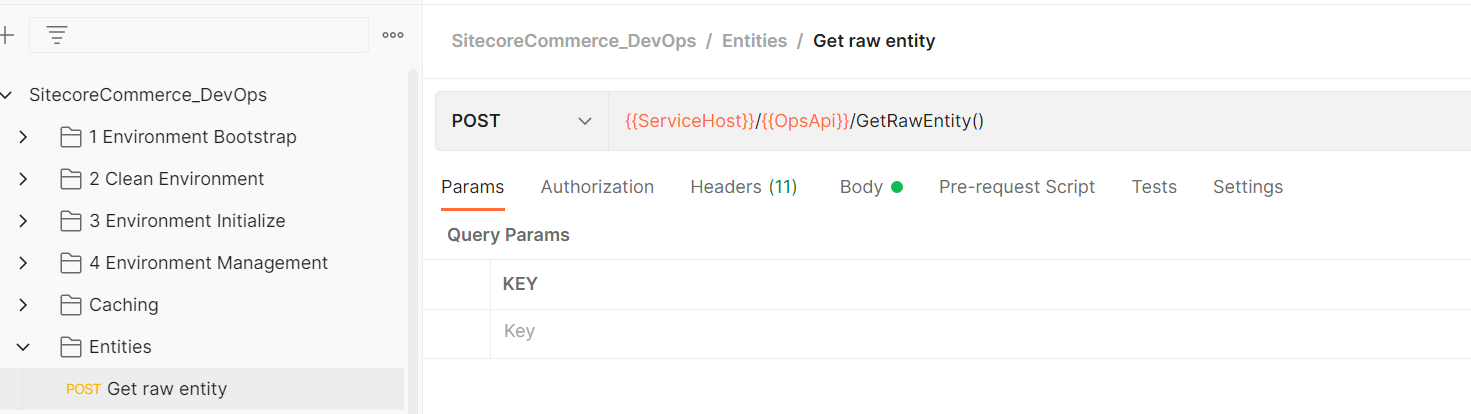Click the filter icon in search field

pyautogui.click(x=57, y=35)
